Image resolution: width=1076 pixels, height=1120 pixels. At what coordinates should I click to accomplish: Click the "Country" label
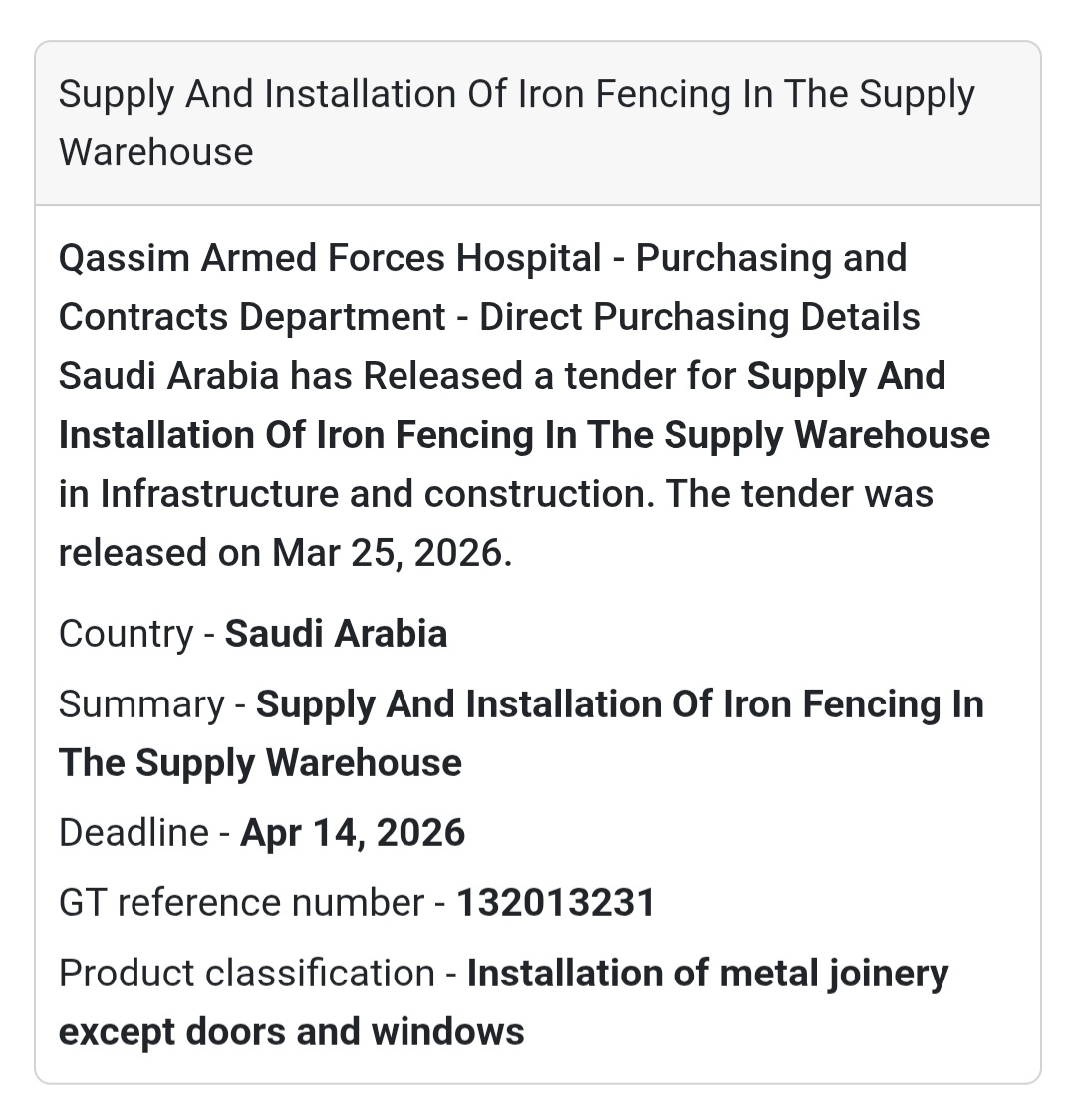click(x=126, y=634)
